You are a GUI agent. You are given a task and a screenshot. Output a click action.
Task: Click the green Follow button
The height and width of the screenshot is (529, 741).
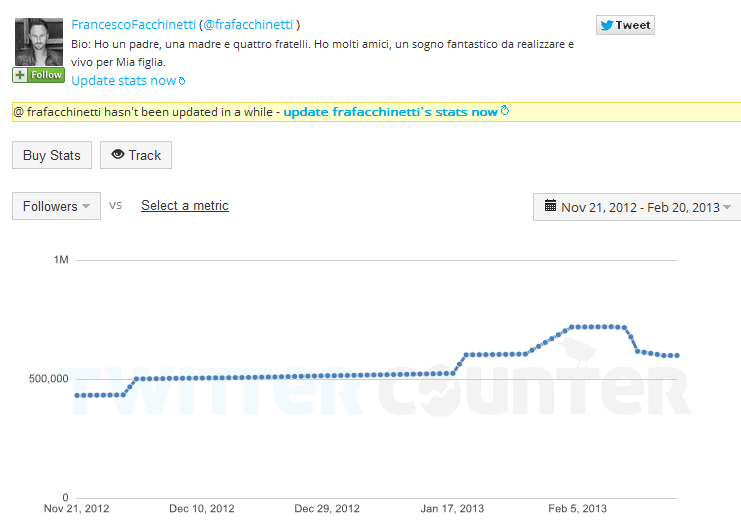tap(39, 75)
